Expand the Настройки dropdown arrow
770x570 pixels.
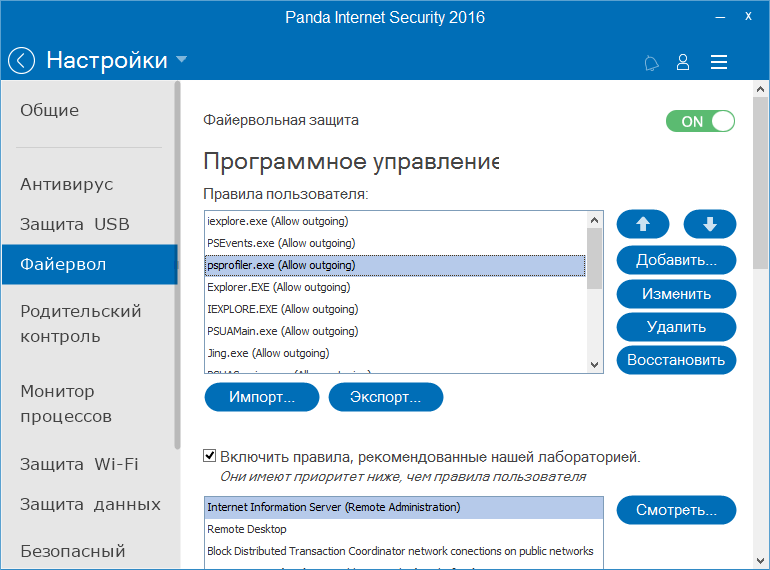pyautogui.click(x=181, y=59)
